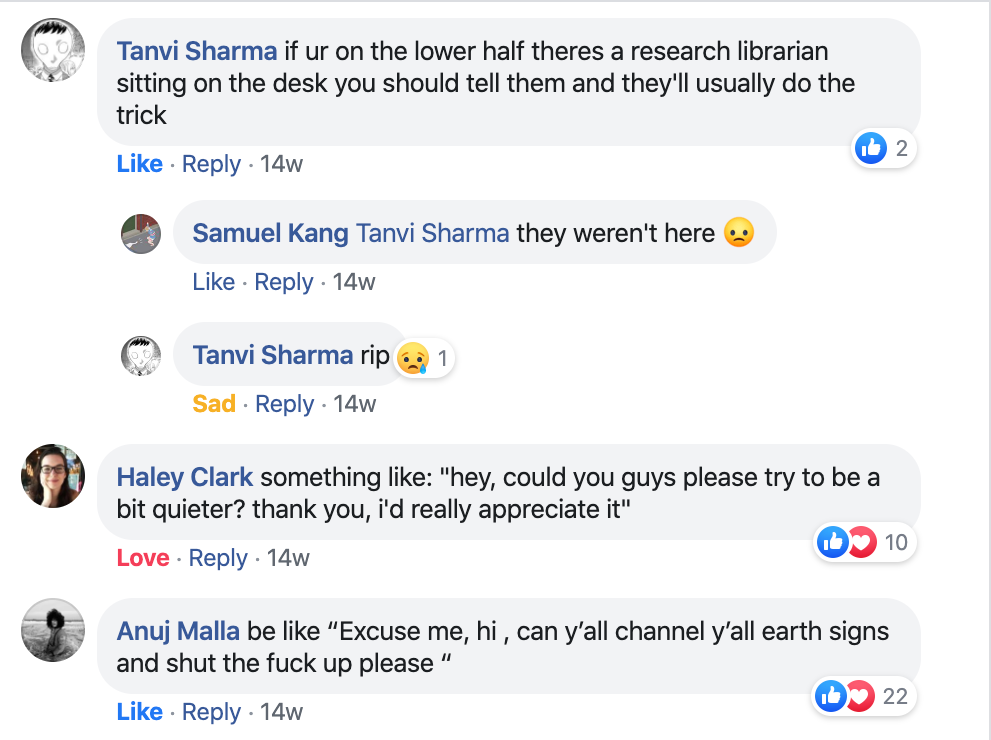Open the sad reaction badge on the rip comment
Image resolution: width=991 pixels, height=740 pixels.
tap(424, 357)
